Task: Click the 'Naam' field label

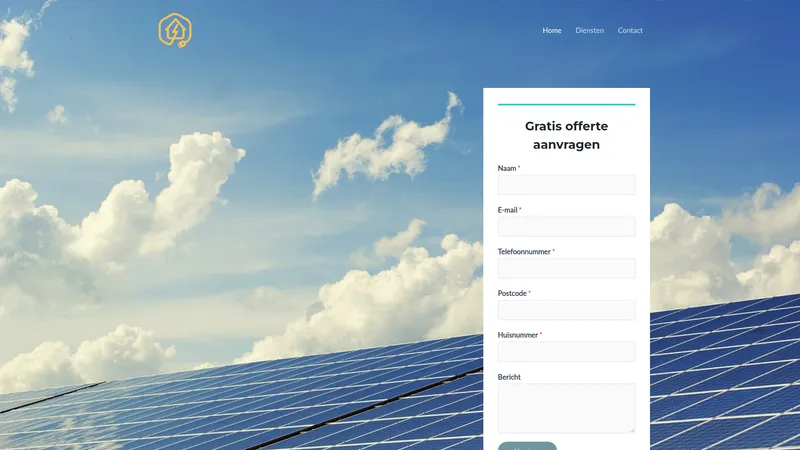Action: (507, 168)
